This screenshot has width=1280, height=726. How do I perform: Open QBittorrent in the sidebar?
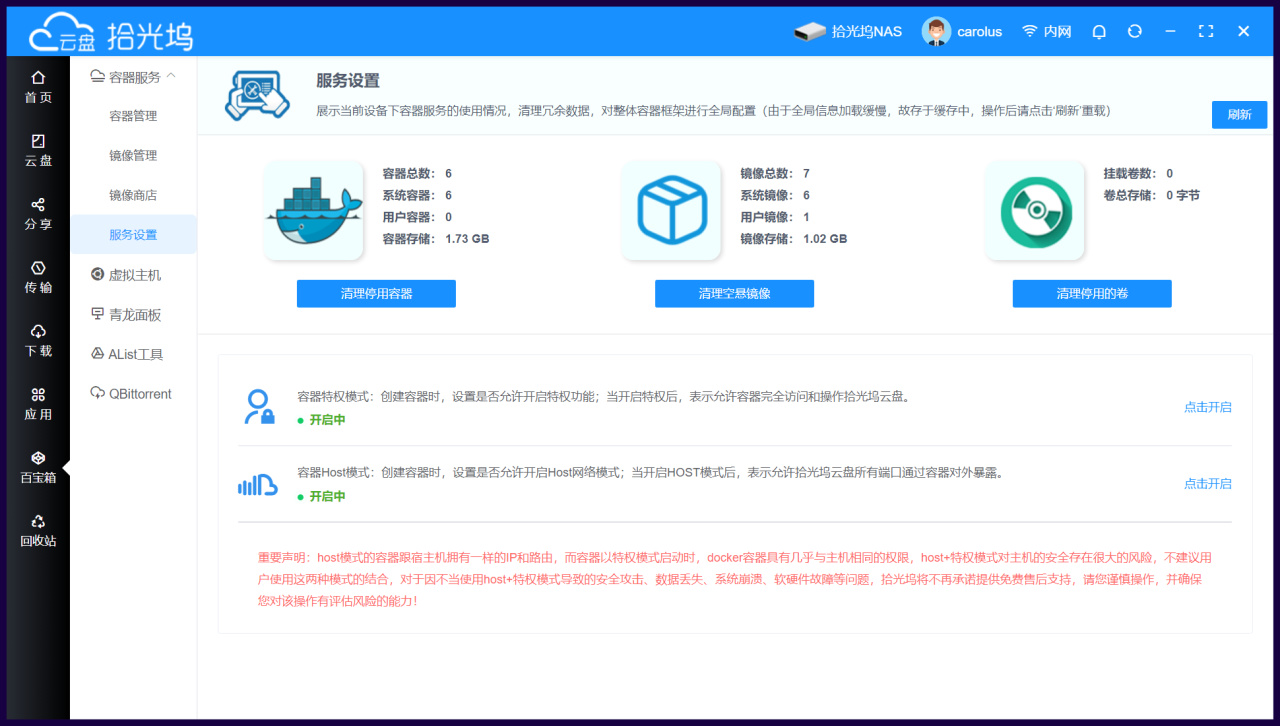coord(133,394)
